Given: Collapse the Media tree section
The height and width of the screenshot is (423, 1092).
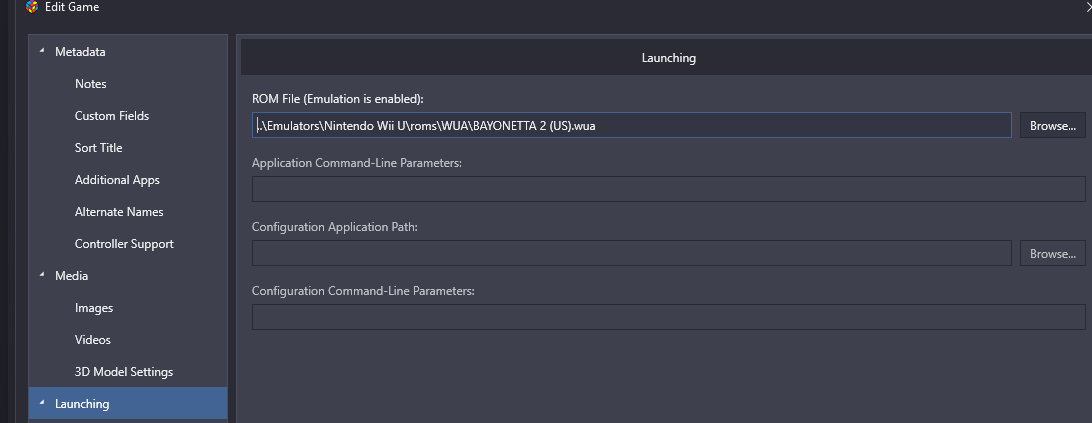Looking at the screenshot, I should click(x=42, y=275).
